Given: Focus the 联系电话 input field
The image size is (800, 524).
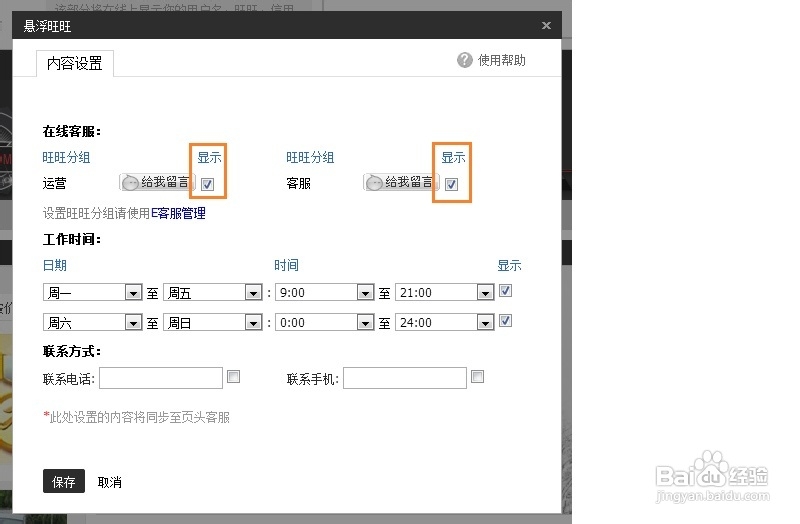Looking at the screenshot, I should point(161,378).
